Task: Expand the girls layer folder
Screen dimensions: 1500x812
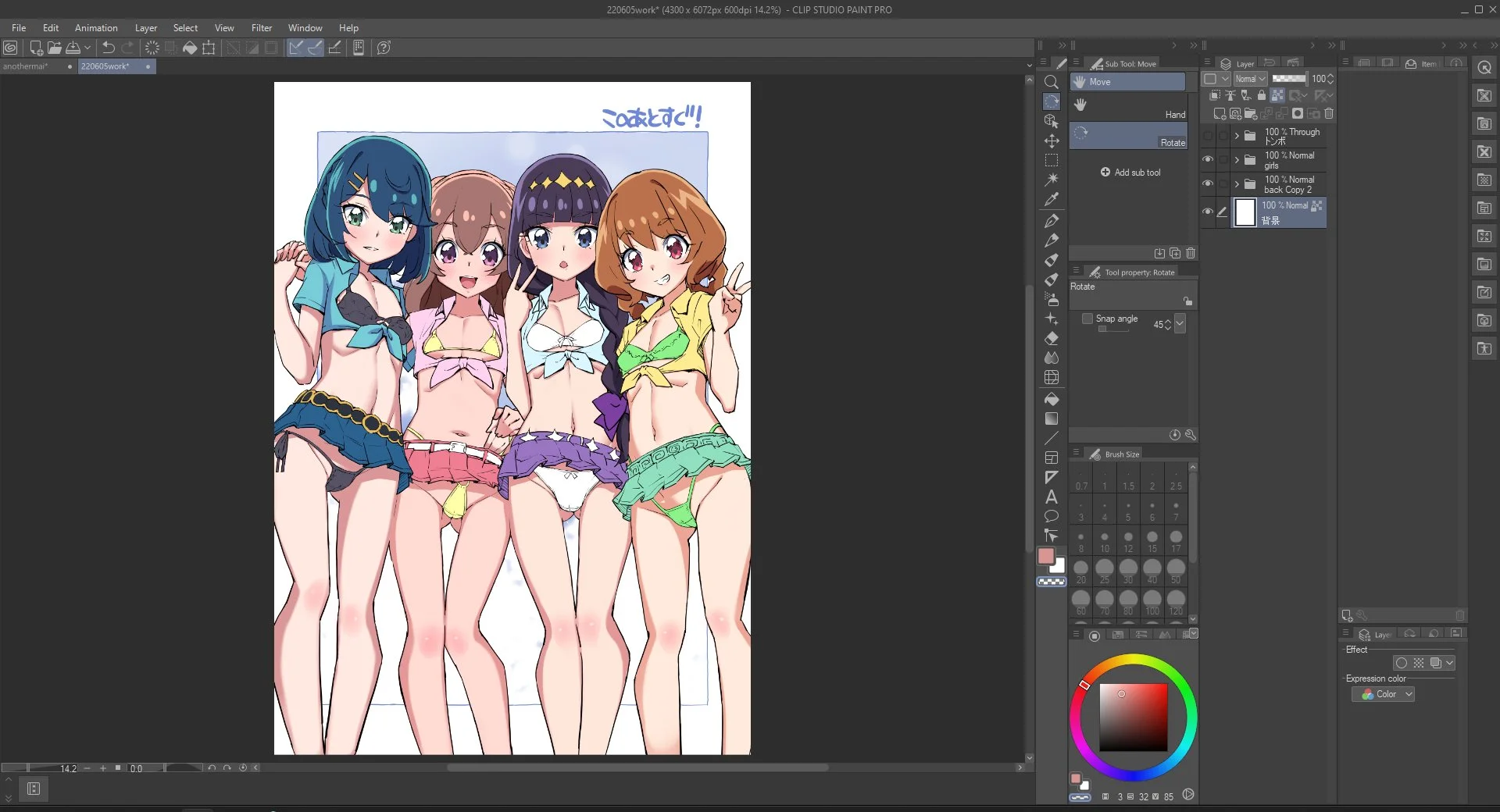Action: point(1237,160)
